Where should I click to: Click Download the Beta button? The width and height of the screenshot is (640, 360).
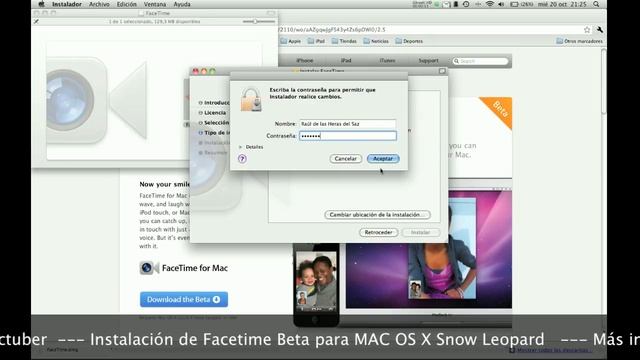pos(184,300)
